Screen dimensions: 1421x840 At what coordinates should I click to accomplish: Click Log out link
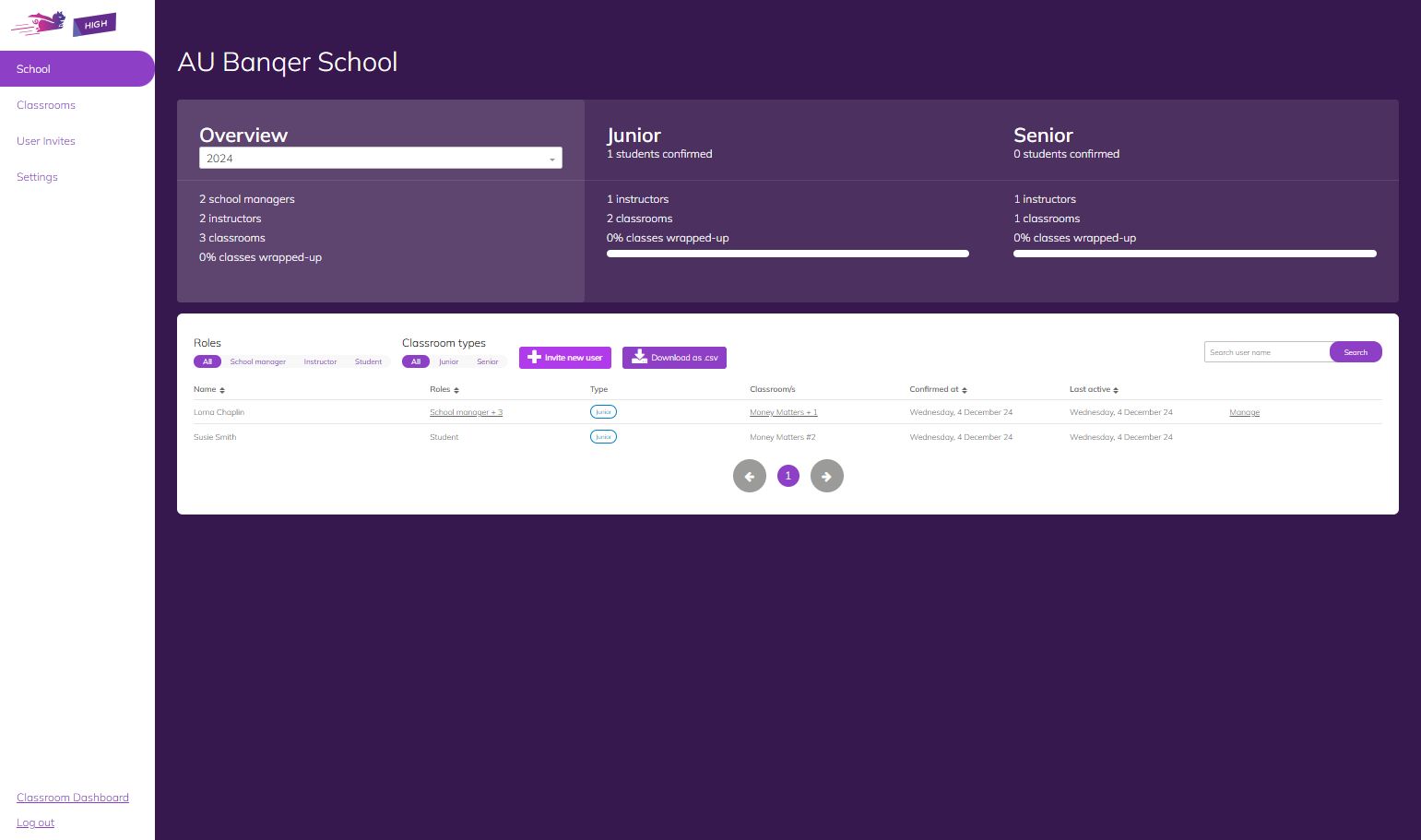tap(35, 822)
